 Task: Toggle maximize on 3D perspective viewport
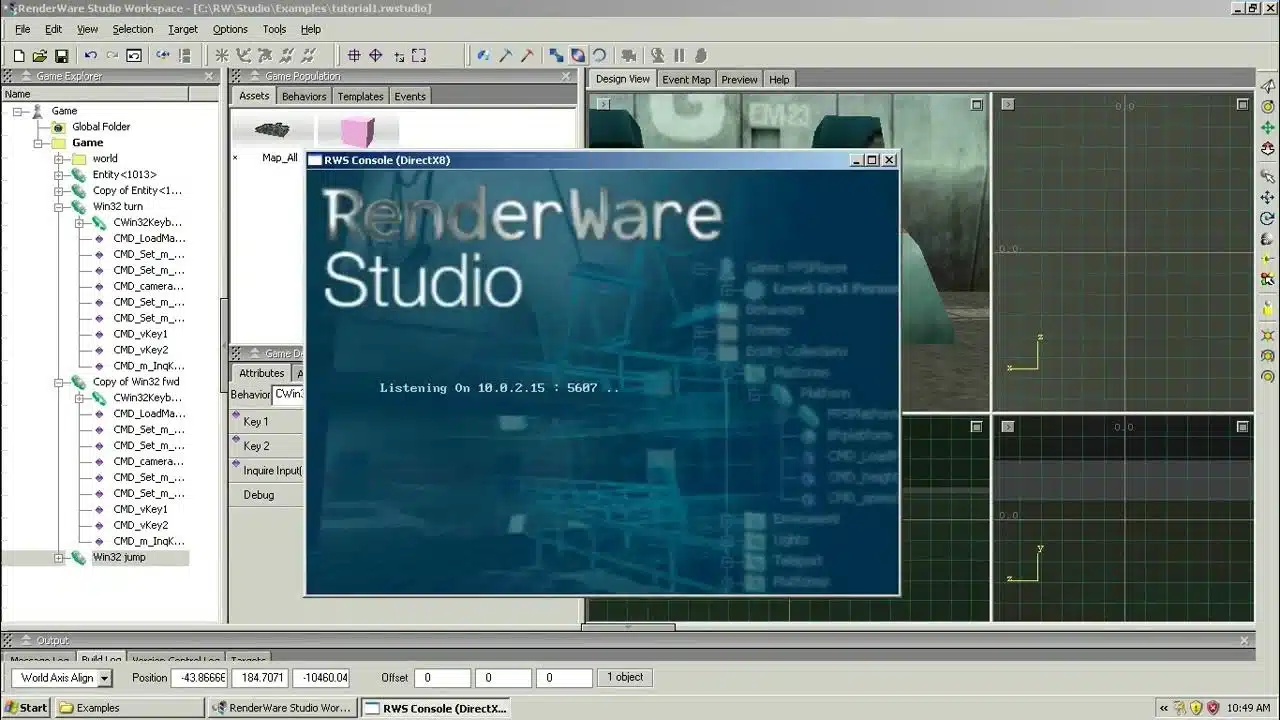[977, 105]
